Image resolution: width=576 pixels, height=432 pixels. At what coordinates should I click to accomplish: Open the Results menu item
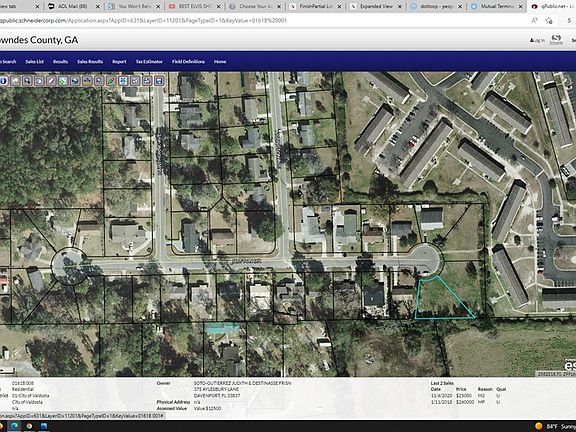click(x=60, y=61)
